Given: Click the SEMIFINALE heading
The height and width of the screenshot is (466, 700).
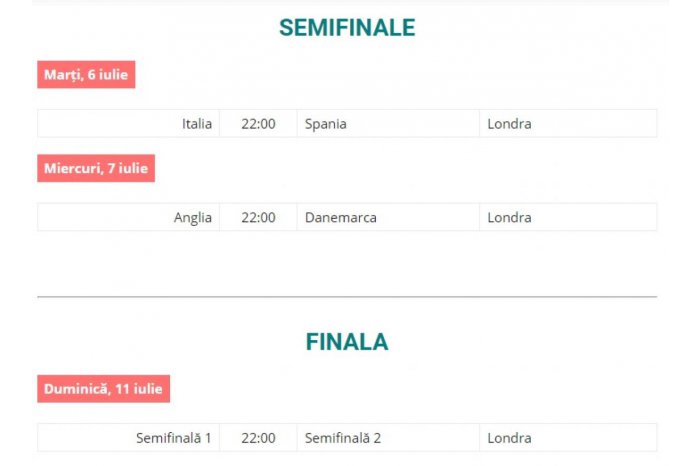Looking at the screenshot, I should [347, 28].
